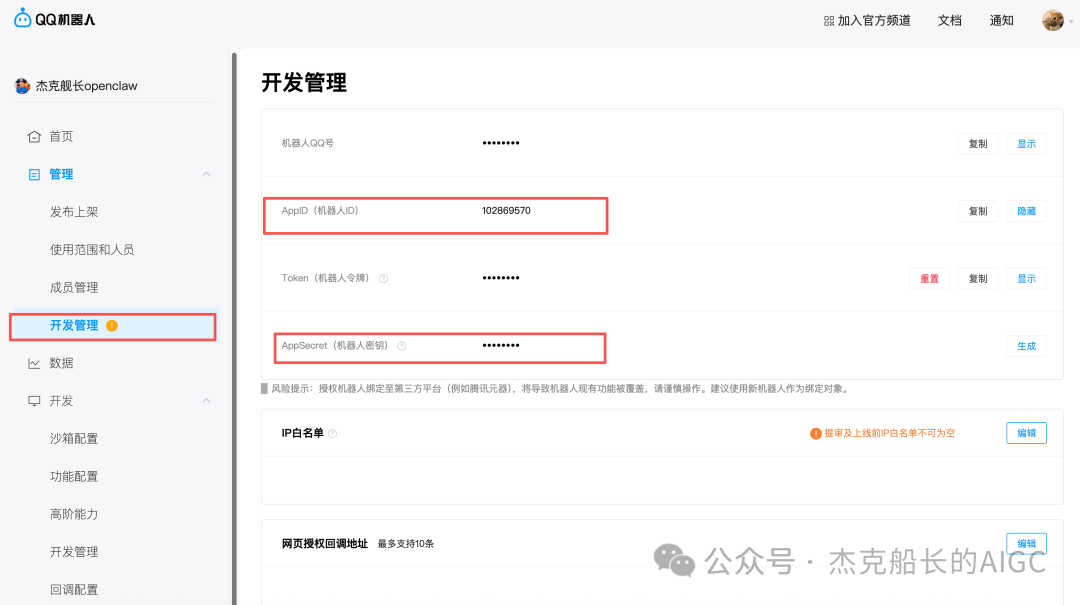Screen dimensions: 1080x605
Task: Go to 首页 in the sidebar
Action: pyautogui.click(x=61, y=136)
